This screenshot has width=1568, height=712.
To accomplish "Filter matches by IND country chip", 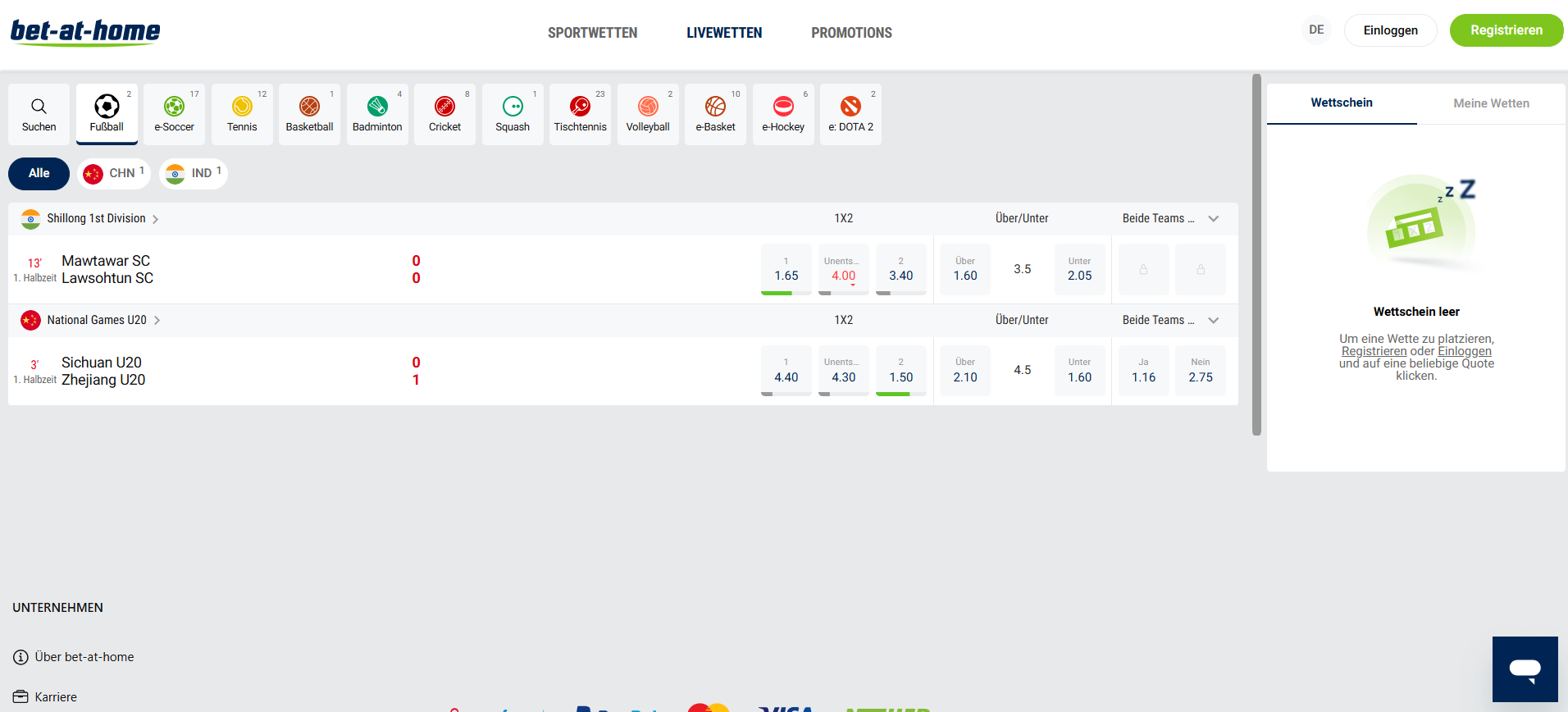I will tap(194, 173).
